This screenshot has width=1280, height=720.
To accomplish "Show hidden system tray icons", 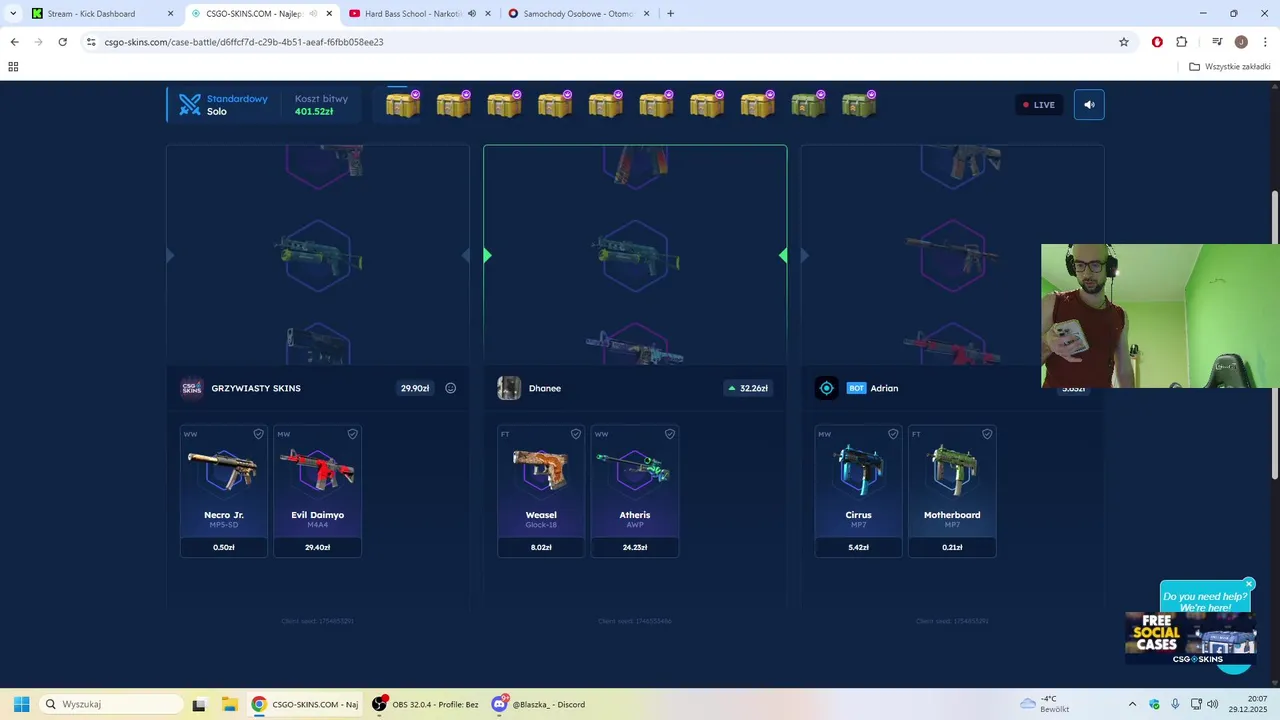I will point(1132,704).
